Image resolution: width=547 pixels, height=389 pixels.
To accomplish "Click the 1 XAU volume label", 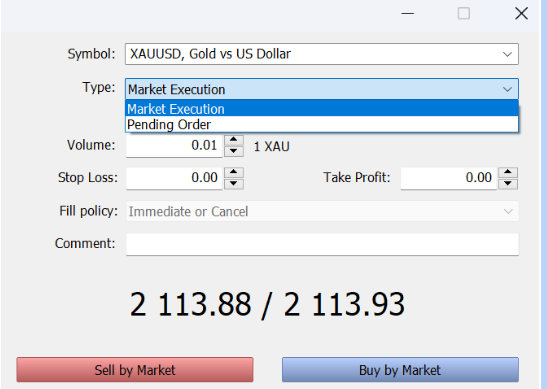I will point(271,147).
